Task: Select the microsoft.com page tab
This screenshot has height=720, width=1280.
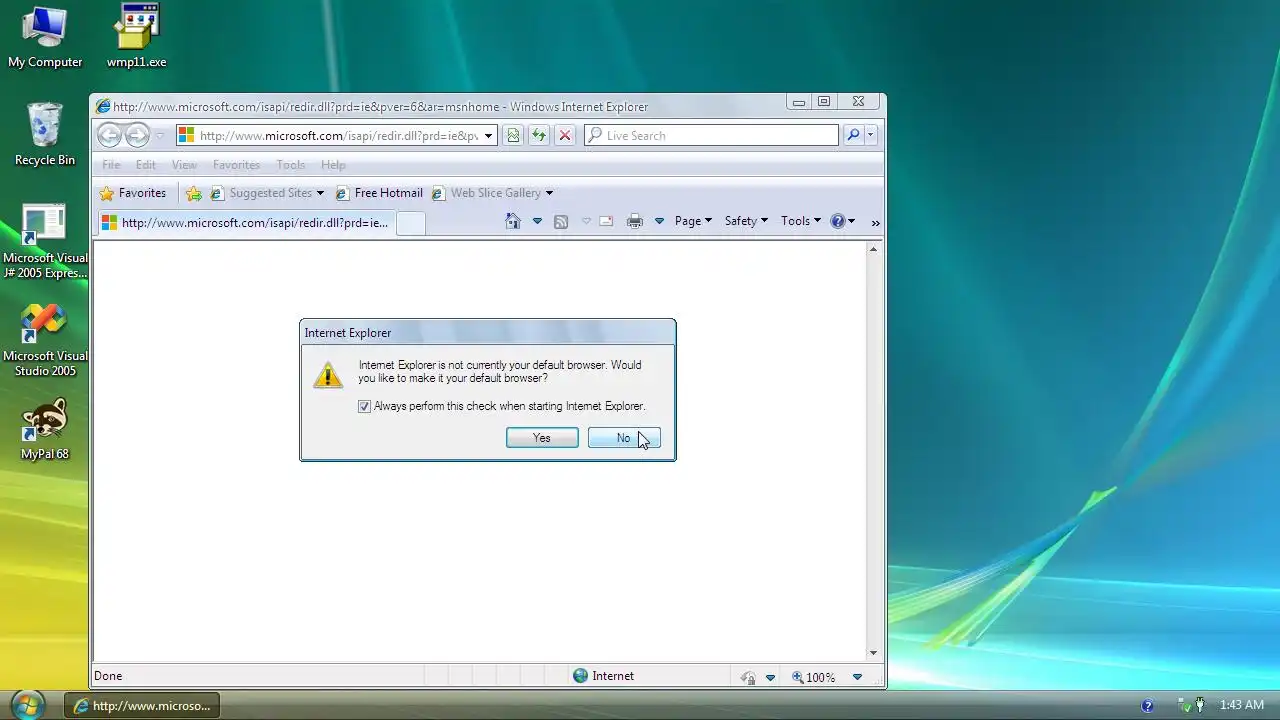Action: [x=245, y=223]
